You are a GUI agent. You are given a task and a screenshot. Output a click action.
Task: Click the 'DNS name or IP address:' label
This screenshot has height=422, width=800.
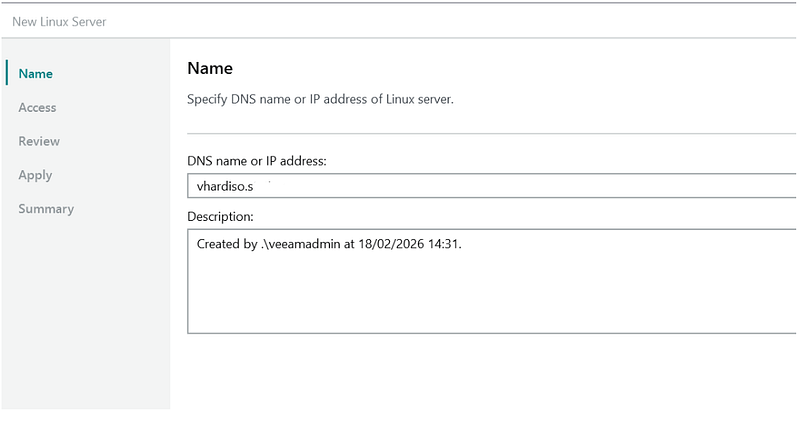click(257, 161)
